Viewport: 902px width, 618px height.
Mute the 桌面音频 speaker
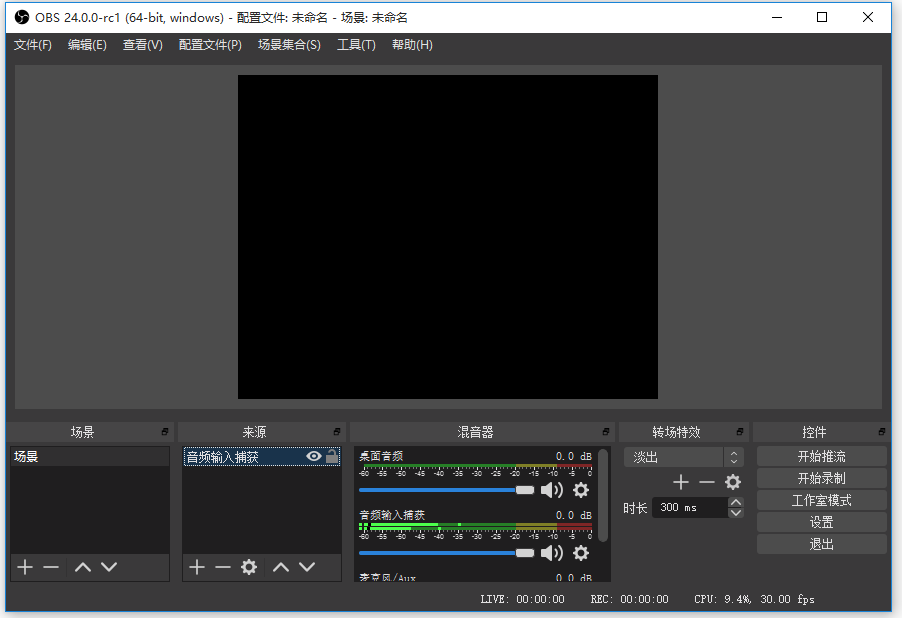(x=552, y=490)
